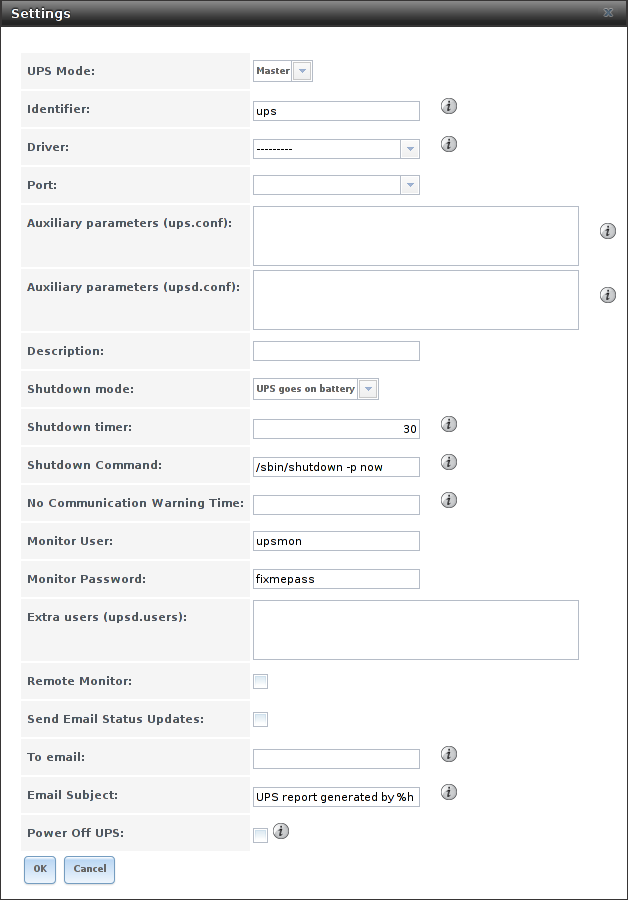Click info icon next to Identifier field
Screen dimensions: 628x900
(x=449, y=106)
